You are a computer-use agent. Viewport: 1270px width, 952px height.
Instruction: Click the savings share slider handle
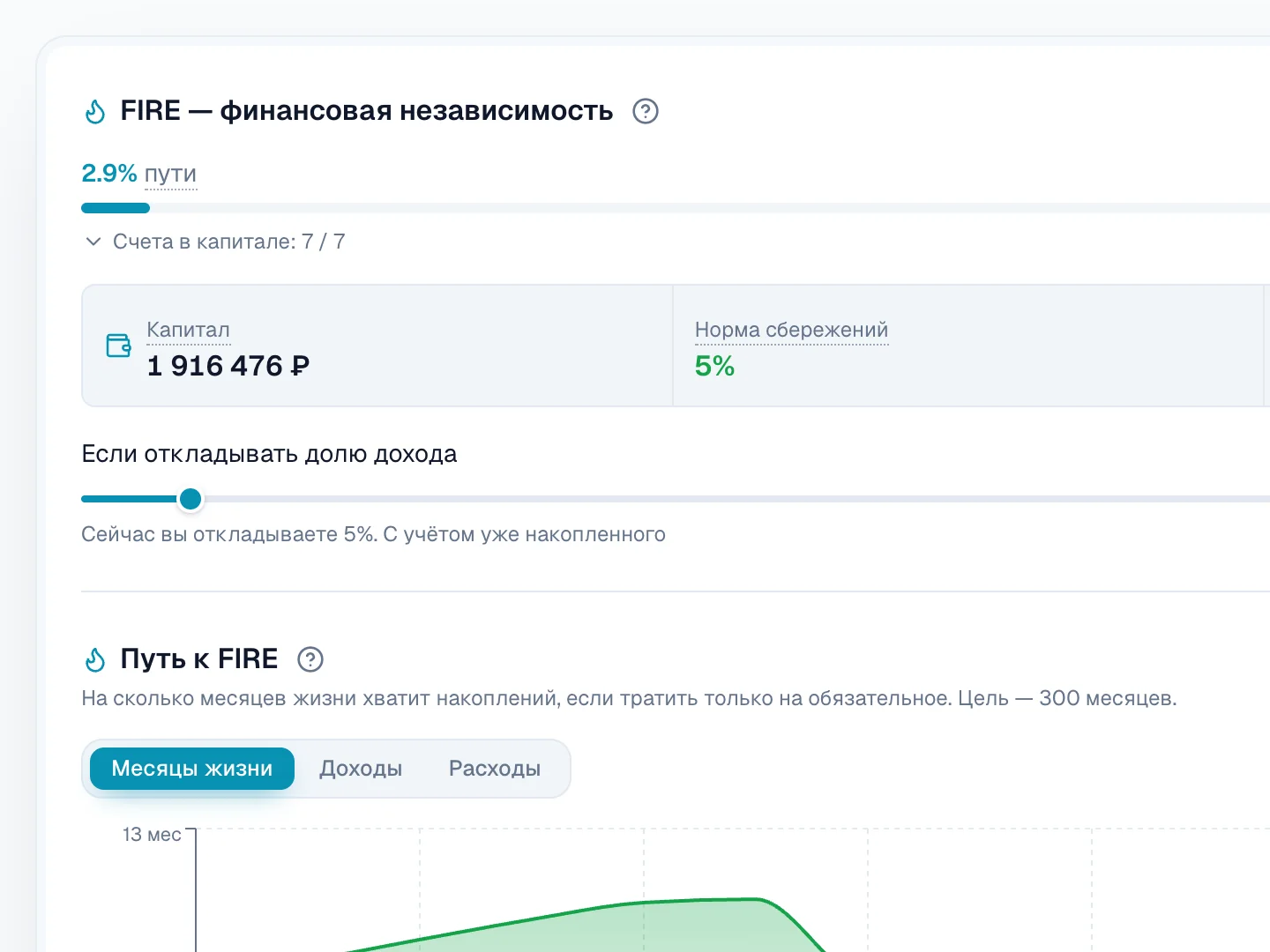pos(190,499)
